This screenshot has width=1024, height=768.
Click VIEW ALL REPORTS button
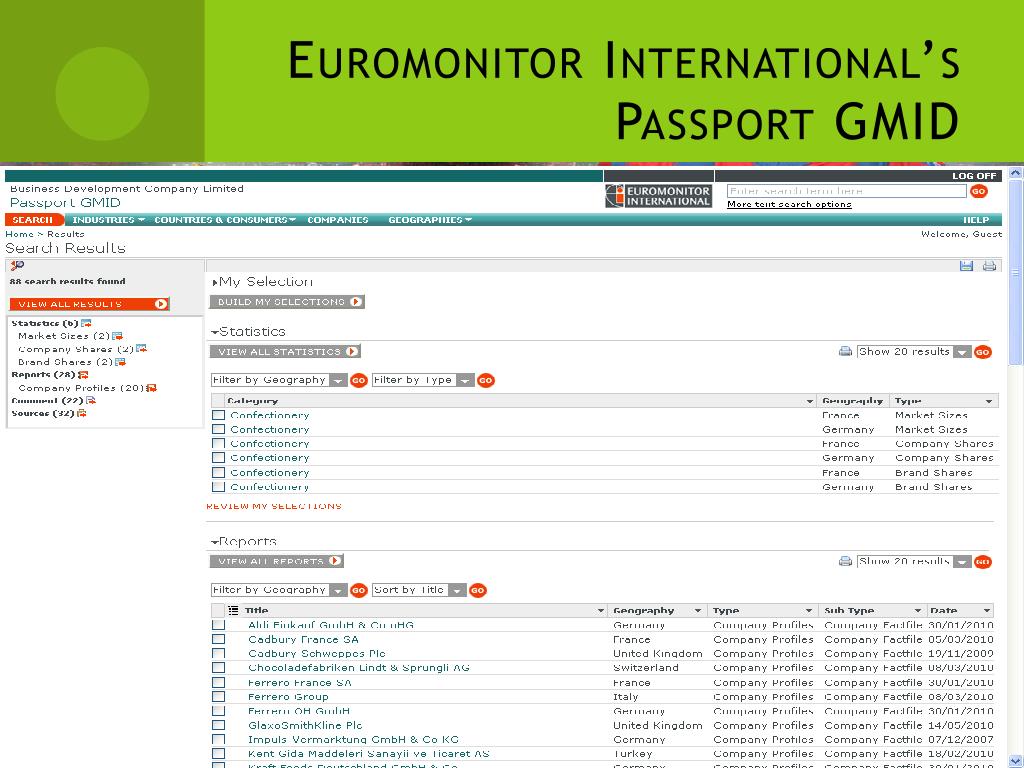click(277, 561)
